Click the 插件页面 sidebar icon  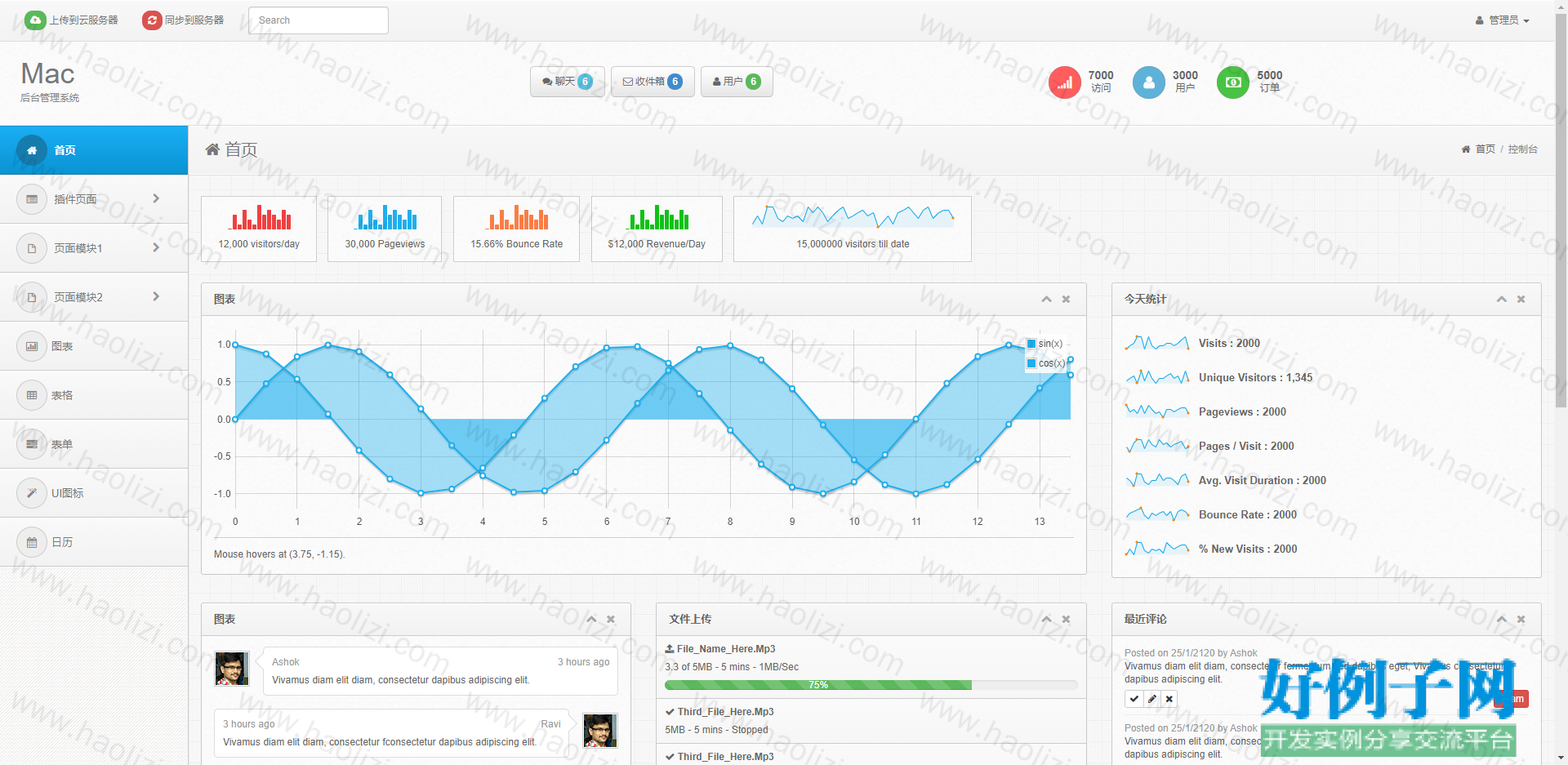(32, 199)
